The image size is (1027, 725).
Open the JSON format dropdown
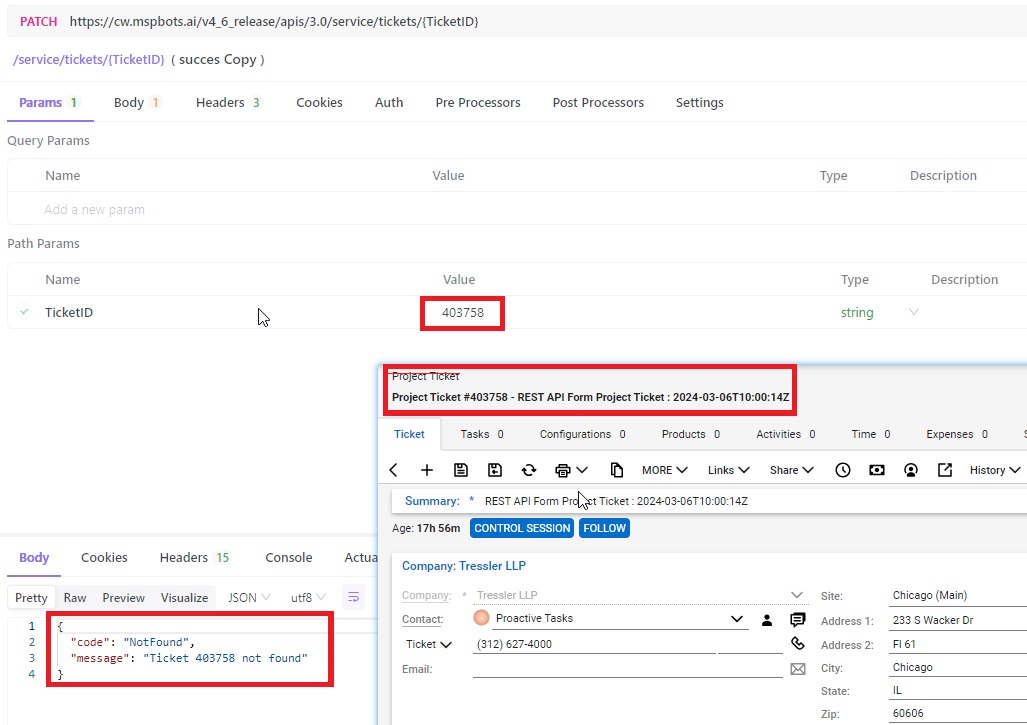pyautogui.click(x=249, y=597)
